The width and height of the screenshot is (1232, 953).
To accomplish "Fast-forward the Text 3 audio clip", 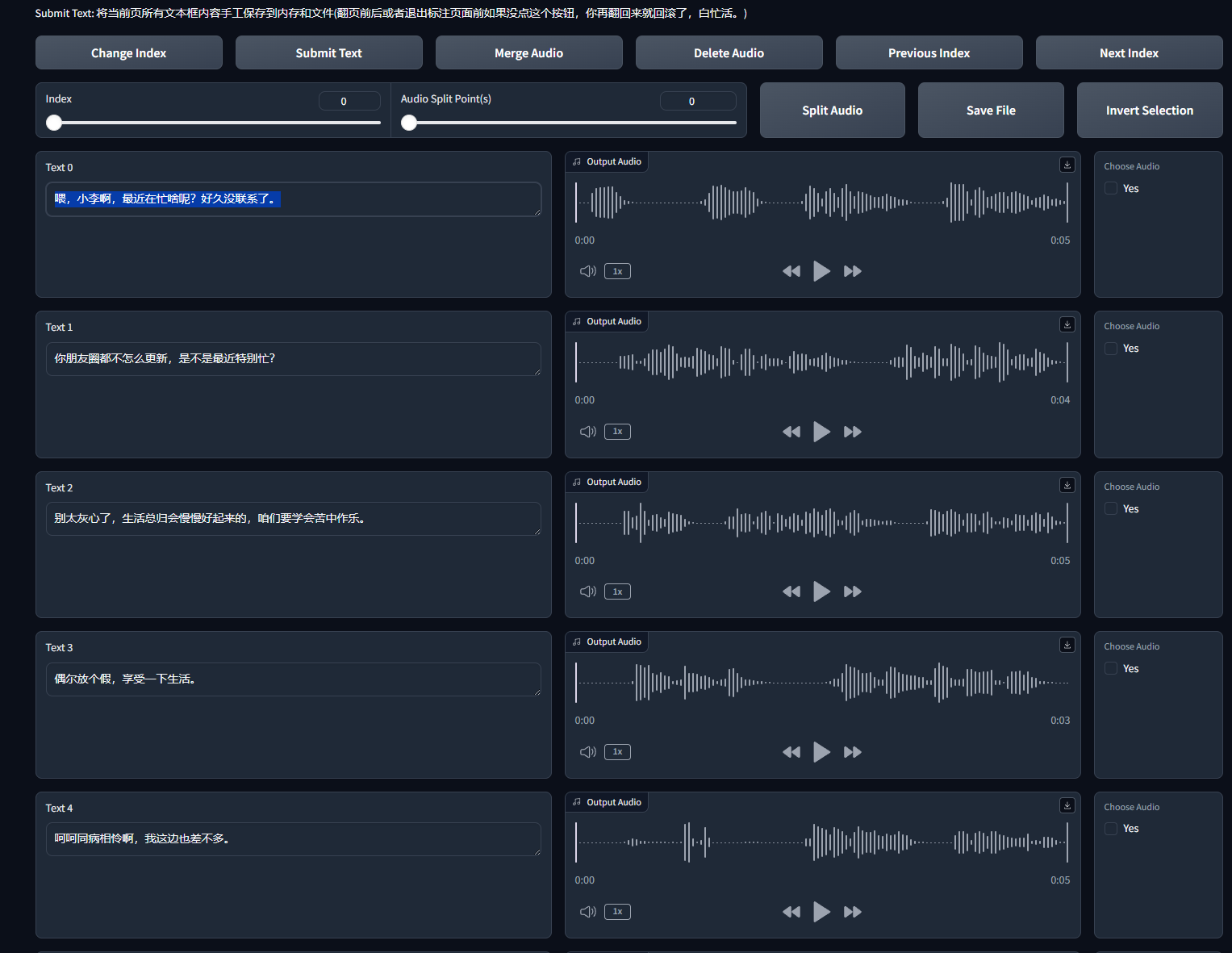I will pyautogui.click(x=852, y=752).
